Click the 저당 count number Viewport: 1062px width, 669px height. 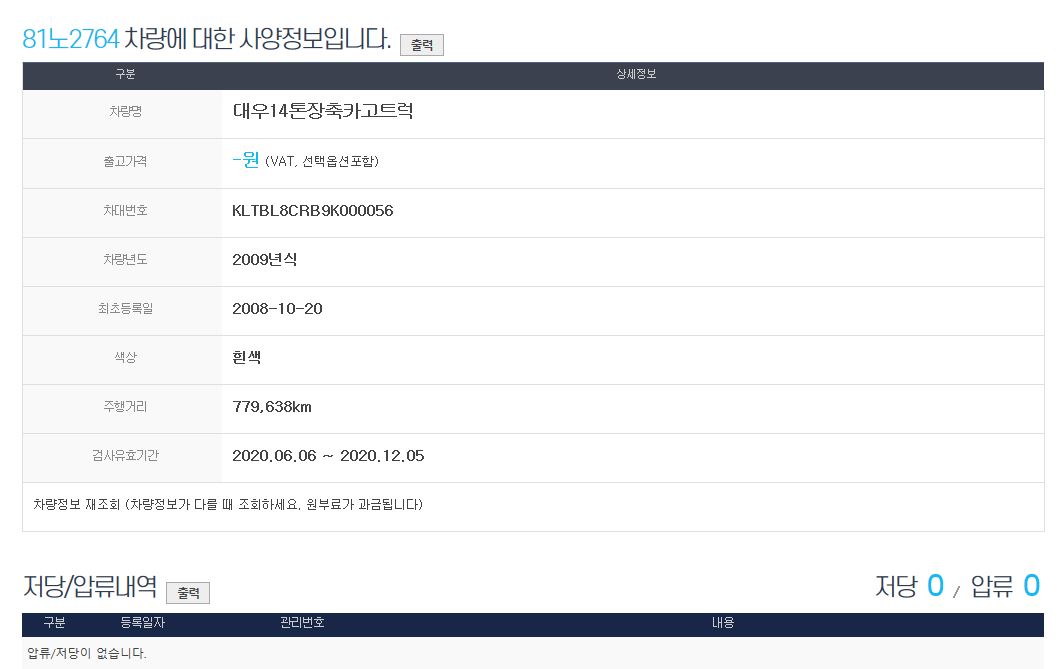coord(935,586)
